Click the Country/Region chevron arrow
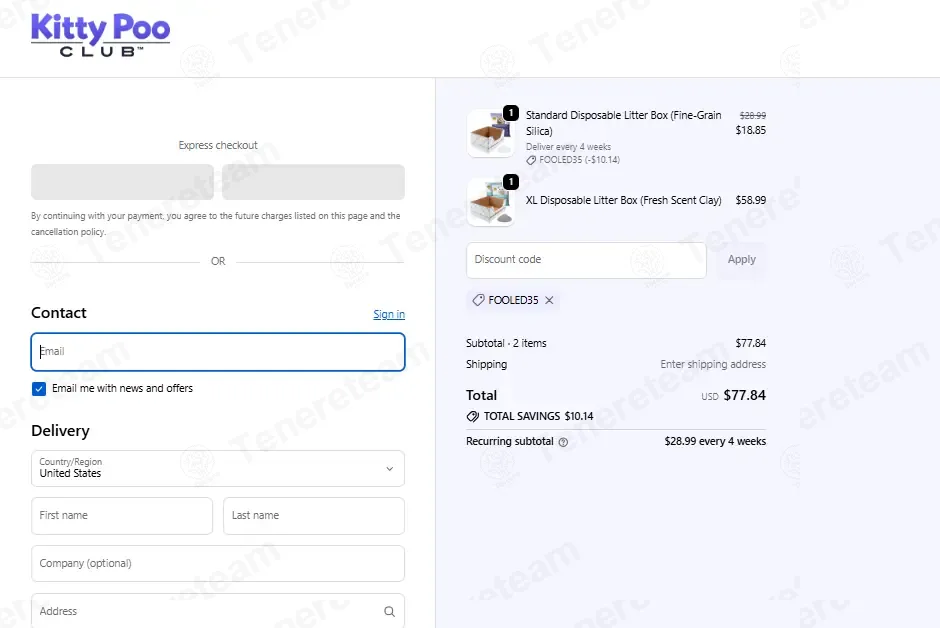This screenshot has height=628, width=940. (x=390, y=469)
